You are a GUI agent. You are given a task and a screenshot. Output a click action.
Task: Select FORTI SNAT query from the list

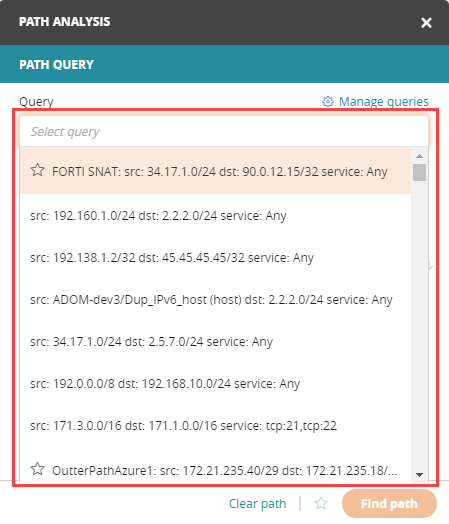click(215, 171)
